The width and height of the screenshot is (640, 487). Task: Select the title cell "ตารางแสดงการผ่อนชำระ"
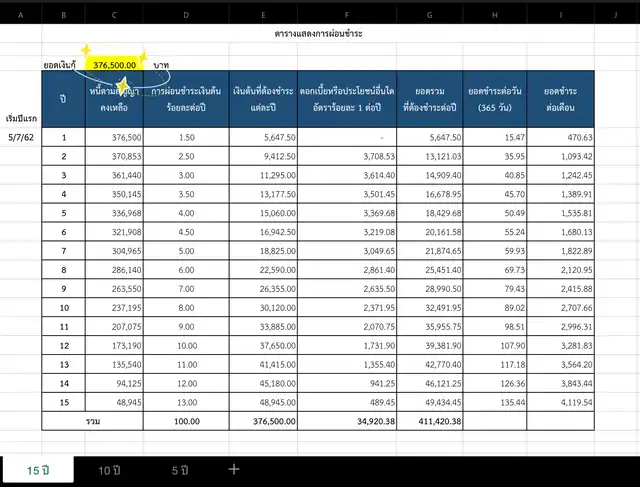click(318, 33)
